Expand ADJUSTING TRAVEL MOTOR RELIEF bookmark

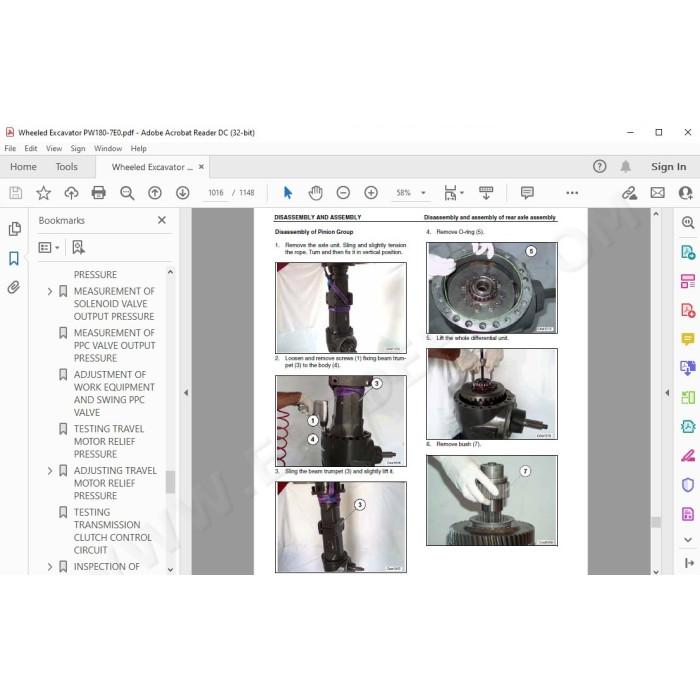50,471
